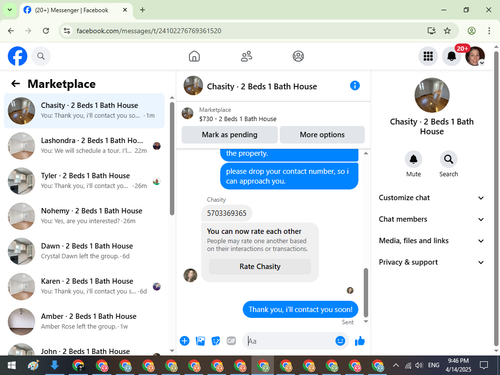
Task: Open the tab search dropdown arrow
Action: [10, 10]
